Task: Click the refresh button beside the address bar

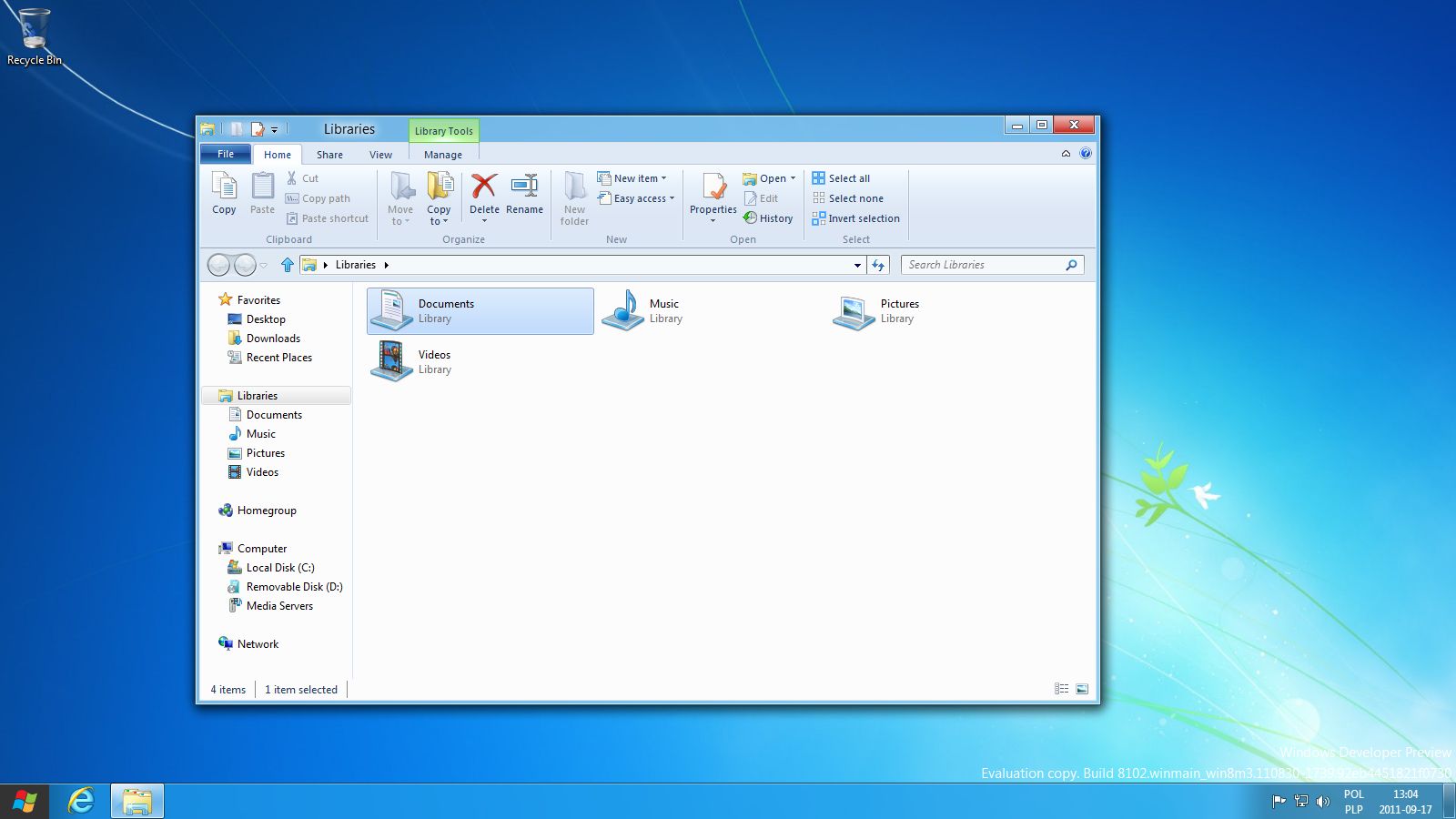Action: pos(878,265)
